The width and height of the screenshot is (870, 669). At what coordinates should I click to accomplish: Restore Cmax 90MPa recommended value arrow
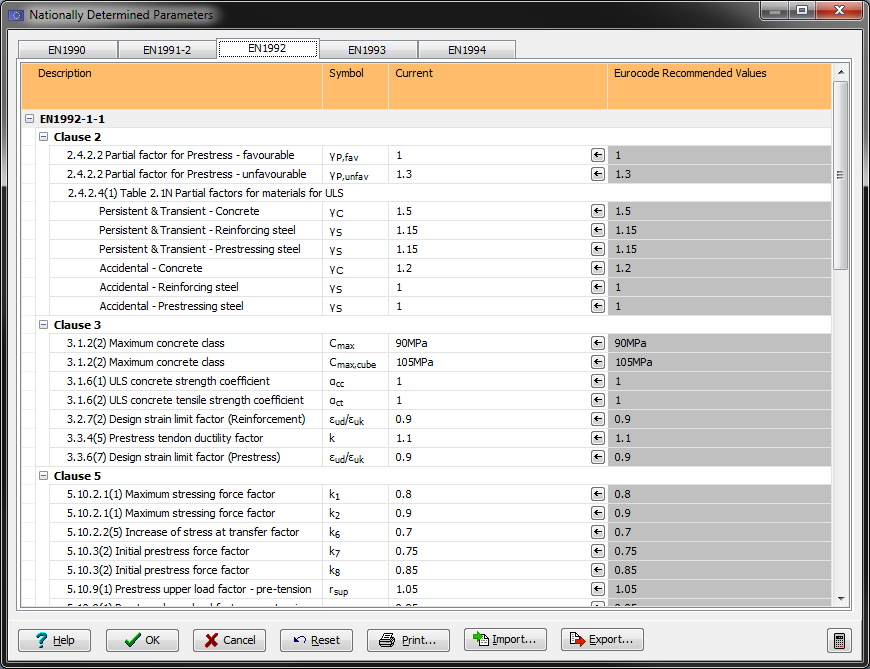pyautogui.click(x=598, y=343)
